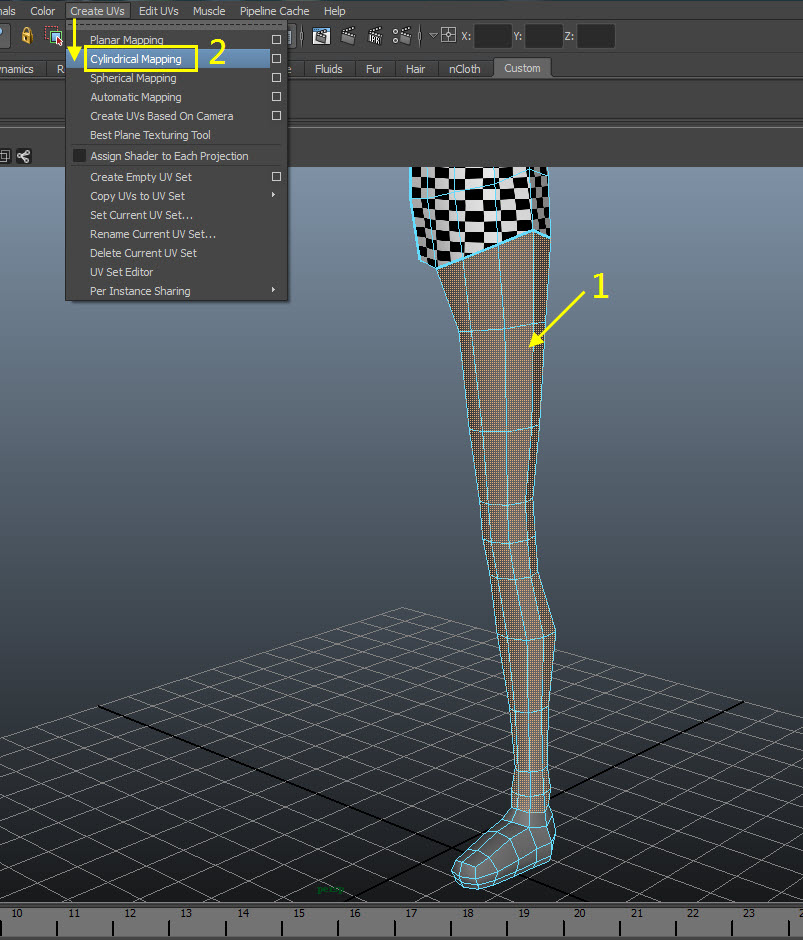This screenshot has width=803, height=940.
Task: Start an IPR render
Action: click(x=375, y=36)
